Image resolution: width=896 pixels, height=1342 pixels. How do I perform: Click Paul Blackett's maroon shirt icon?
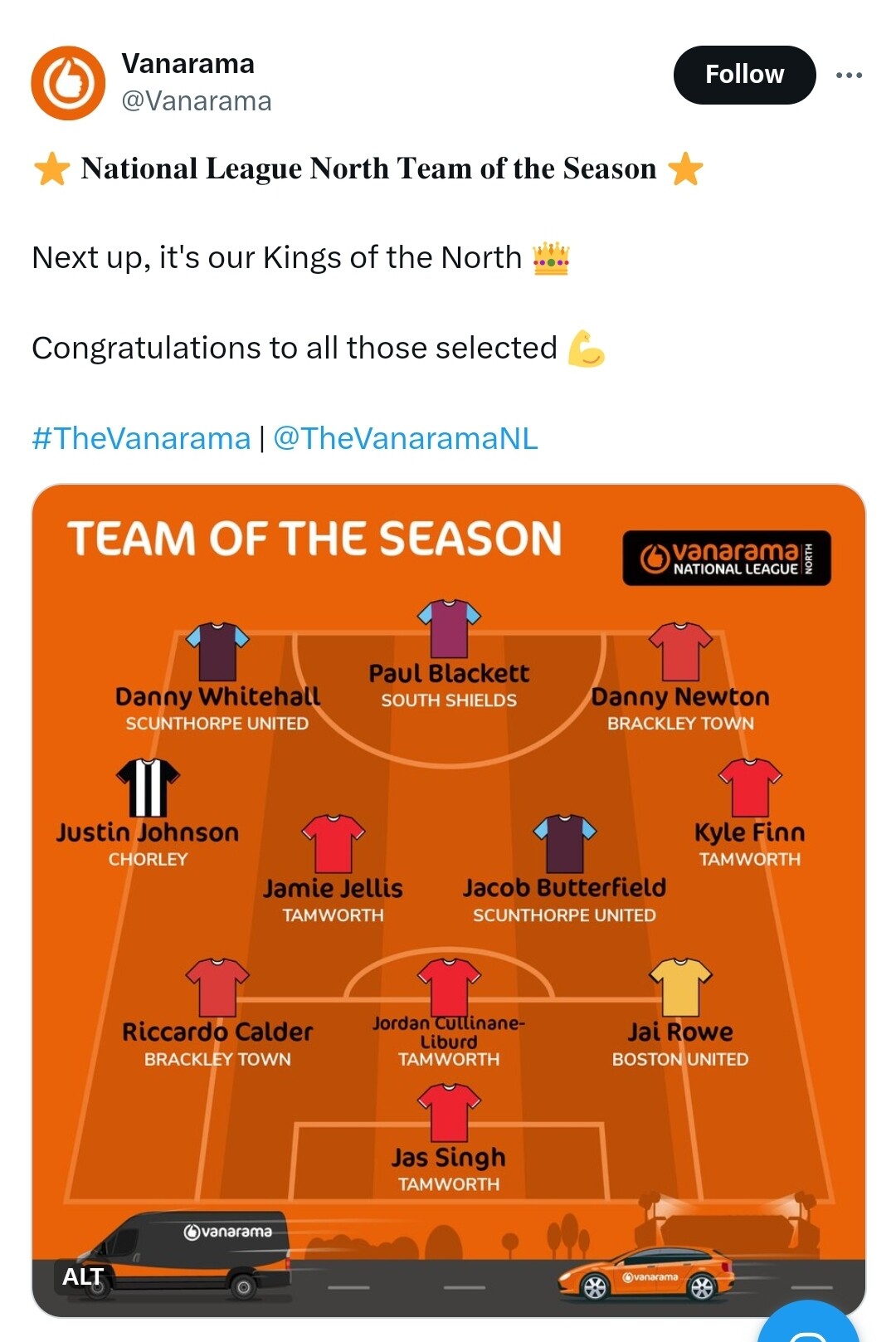449,628
